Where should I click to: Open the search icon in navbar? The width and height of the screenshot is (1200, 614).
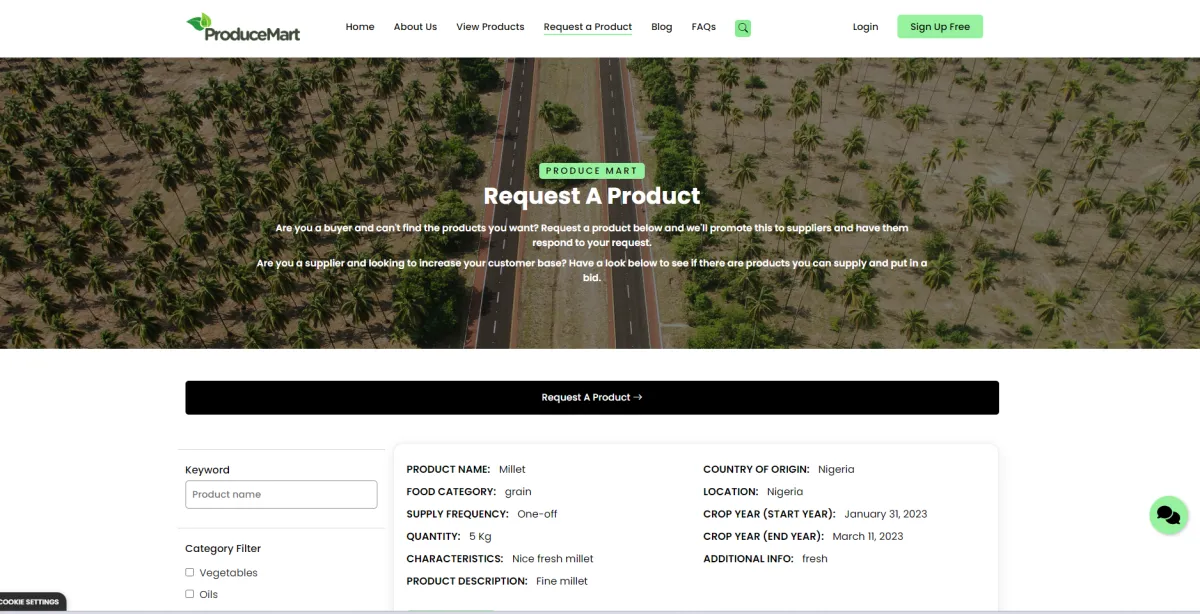[x=742, y=28]
